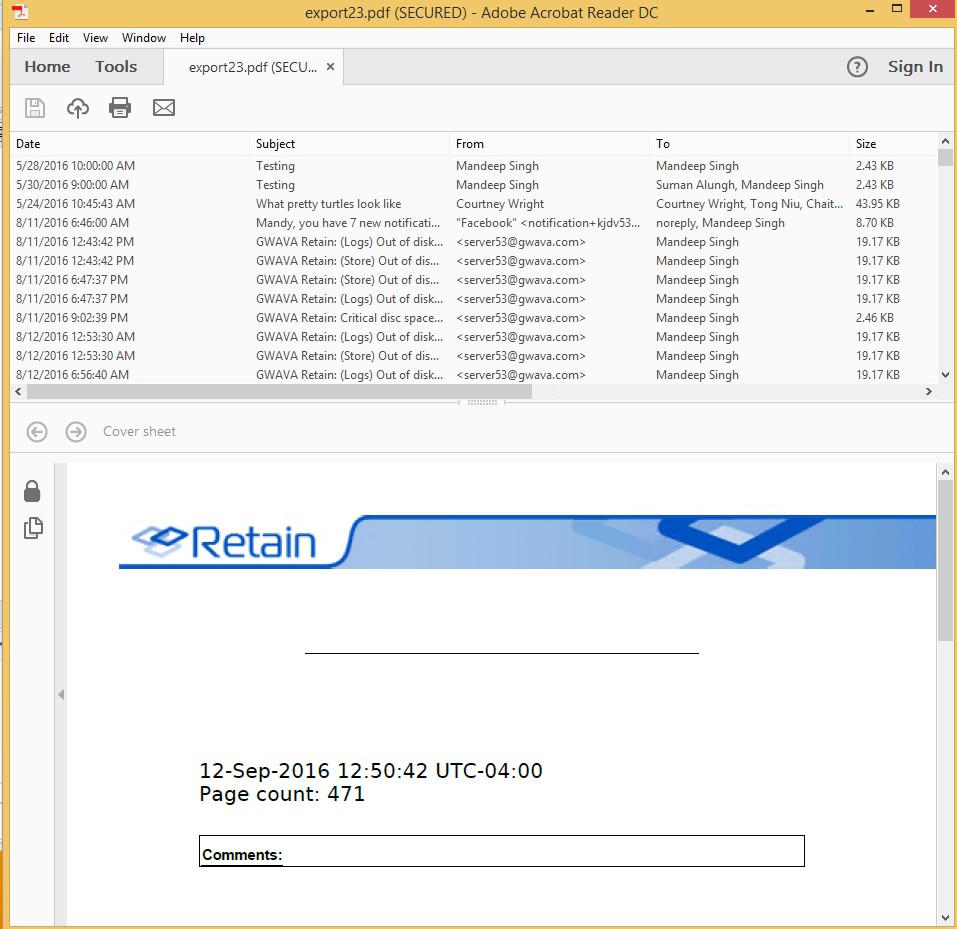The height and width of the screenshot is (929, 957).
Task: Send file by email envelope icon
Action: (164, 108)
